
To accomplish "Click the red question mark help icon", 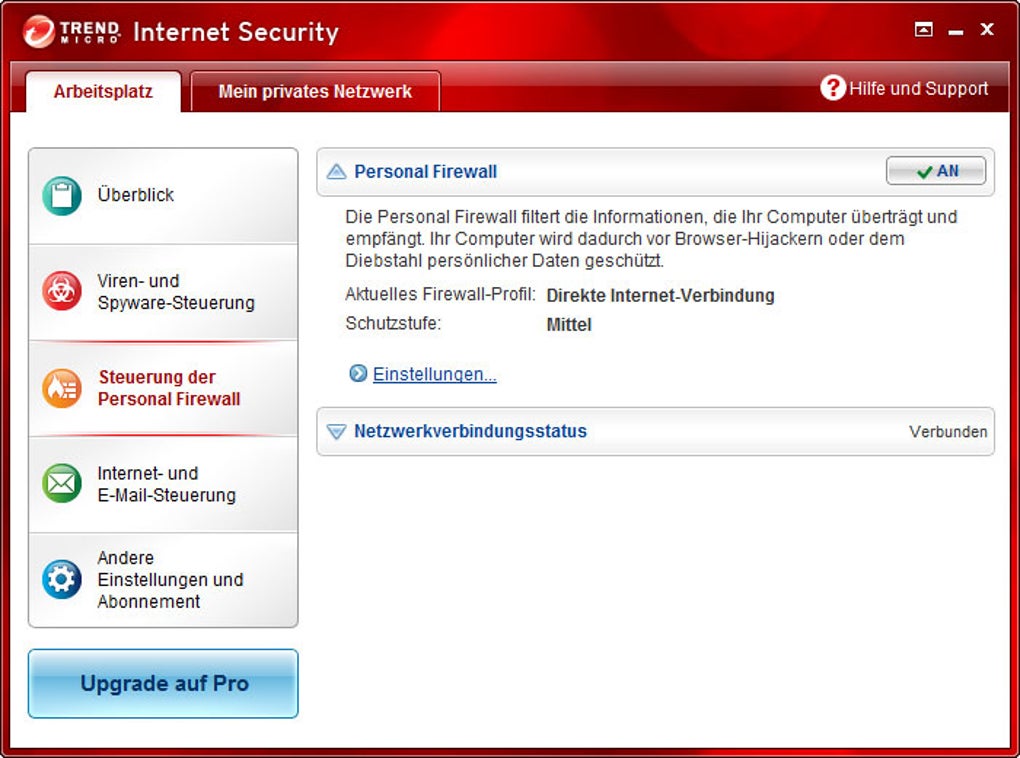I will (x=833, y=88).
